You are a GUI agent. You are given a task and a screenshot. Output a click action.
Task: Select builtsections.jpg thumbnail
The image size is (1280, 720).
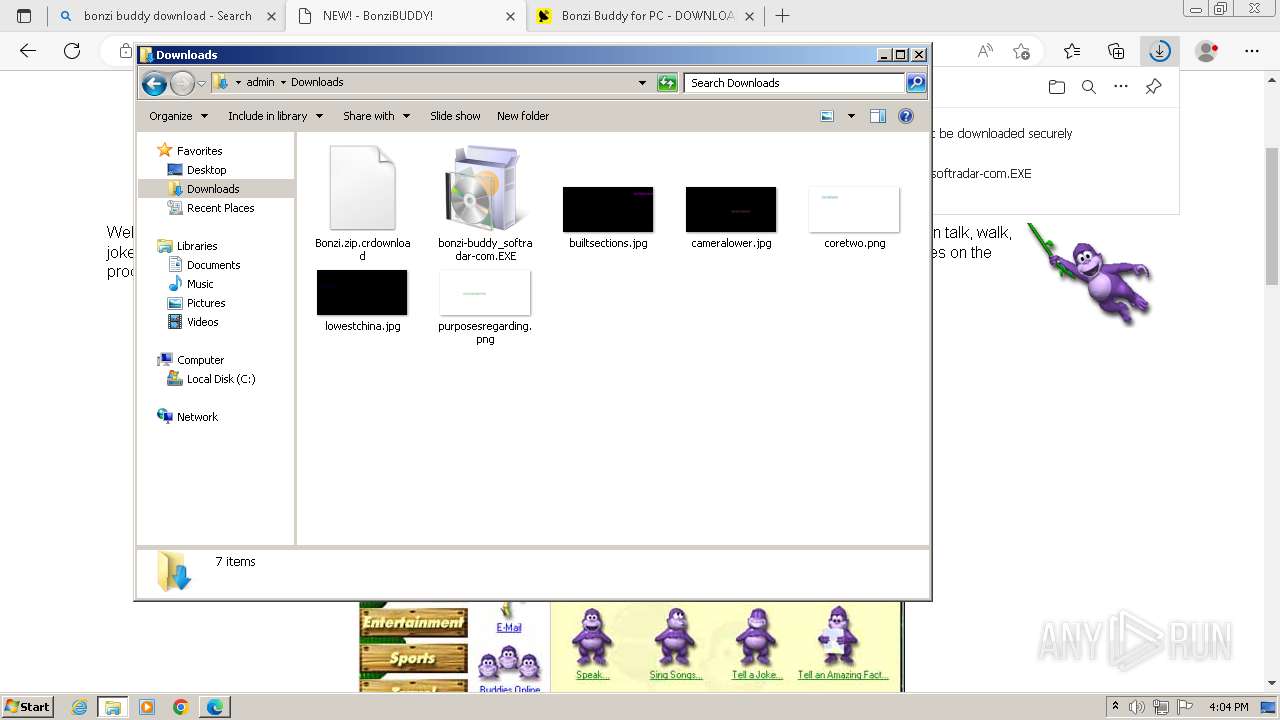coord(608,217)
